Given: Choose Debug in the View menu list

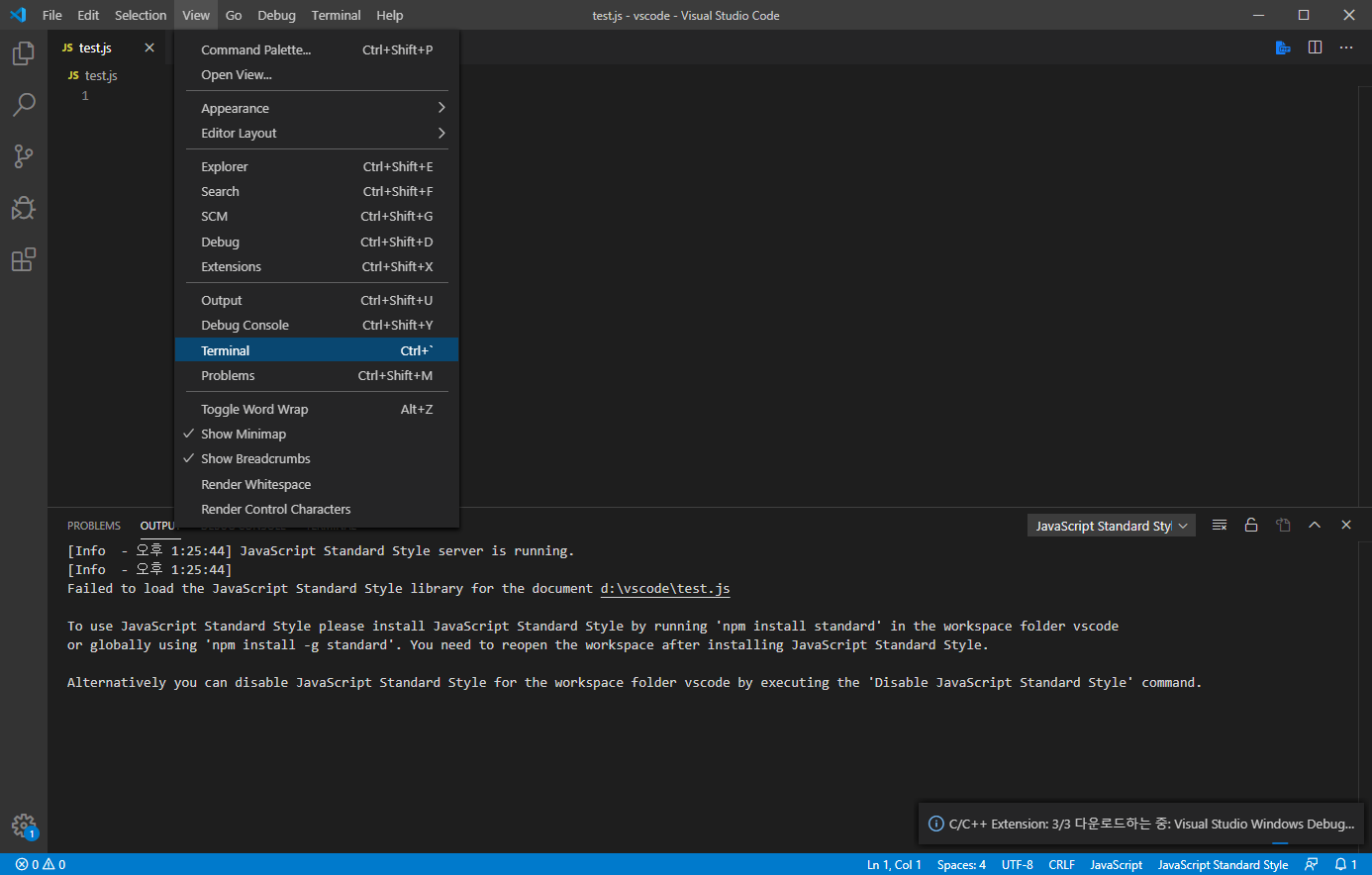Looking at the screenshot, I should tap(317, 242).
